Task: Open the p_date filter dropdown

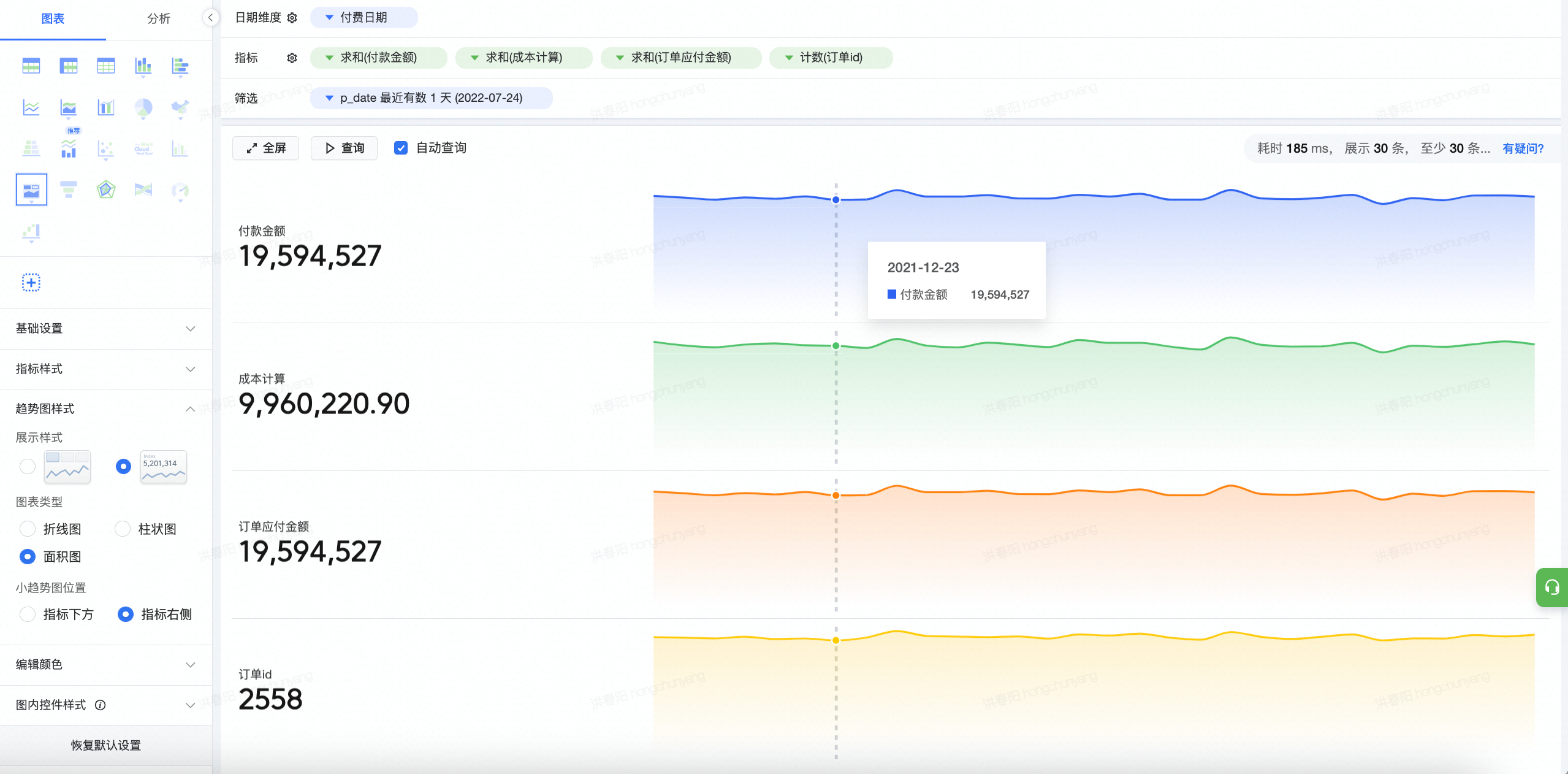Action: [431, 98]
